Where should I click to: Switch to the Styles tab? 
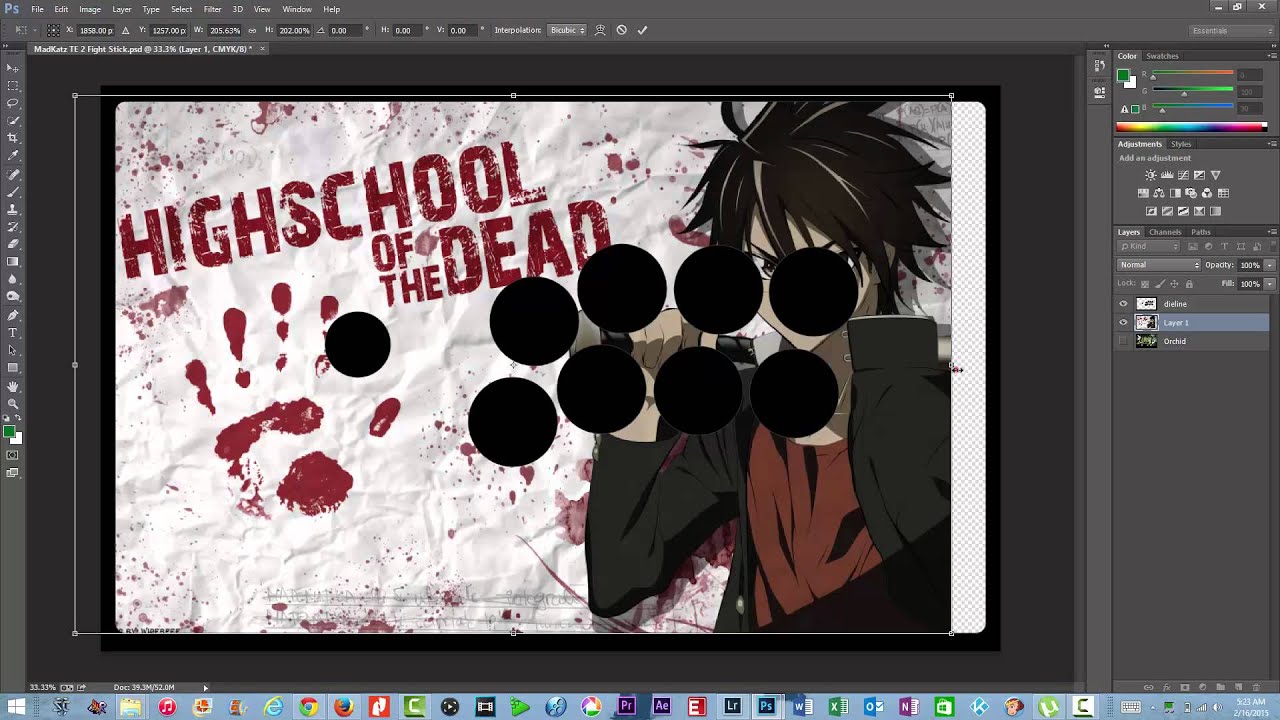click(1181, 144)
